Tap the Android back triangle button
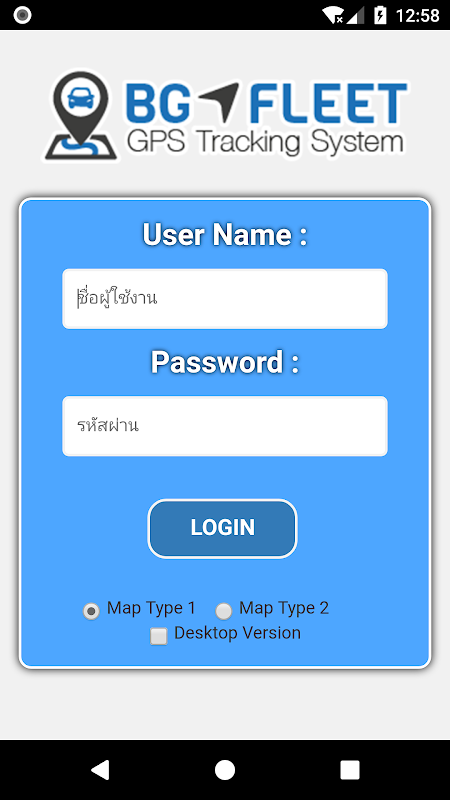Viewport: 450px width, 800px height. (99, 769)
